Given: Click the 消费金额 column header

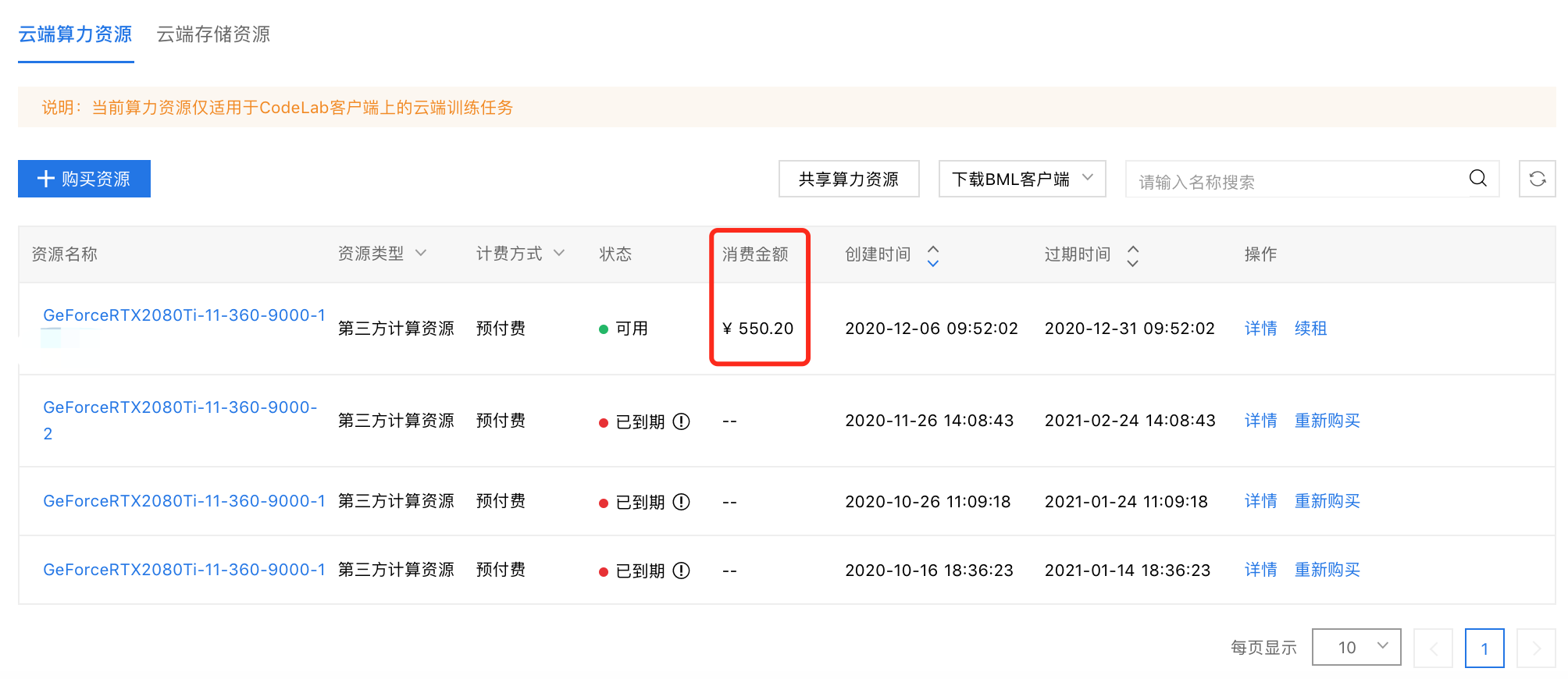Looking at the screenshot, I should [x=755, y=254].
